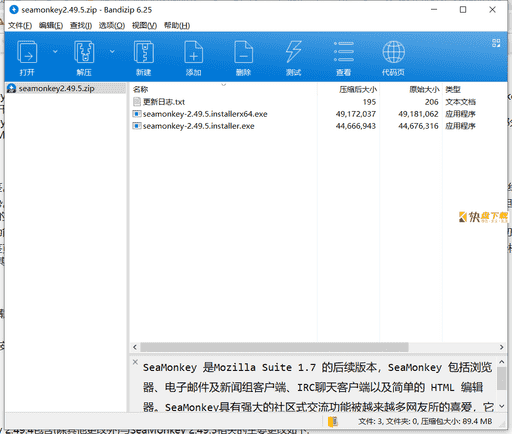Click the Test (测试) lightning icon
Viewport: 512px width, 434px height.
tap(293, 52)
